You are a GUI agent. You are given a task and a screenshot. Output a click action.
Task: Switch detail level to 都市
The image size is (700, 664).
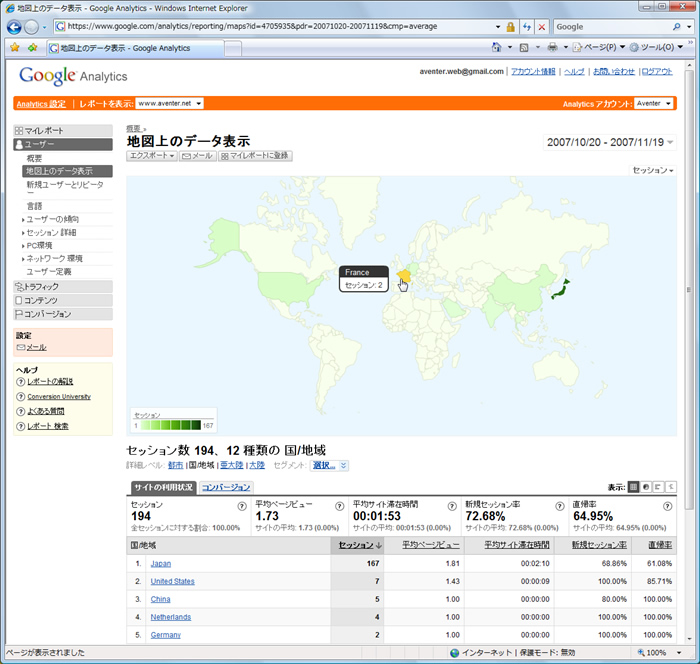pyautogui.click(x=175, y=465)
